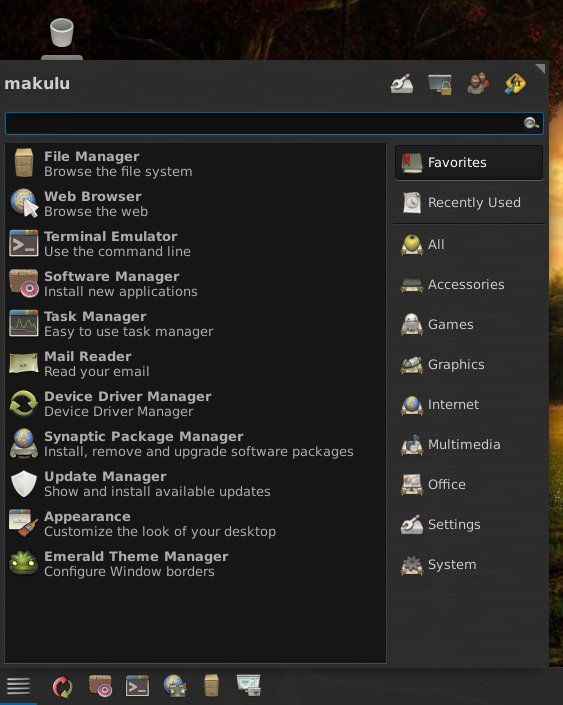Open the Games category
The image size is (563, 705).
point(469,325)
